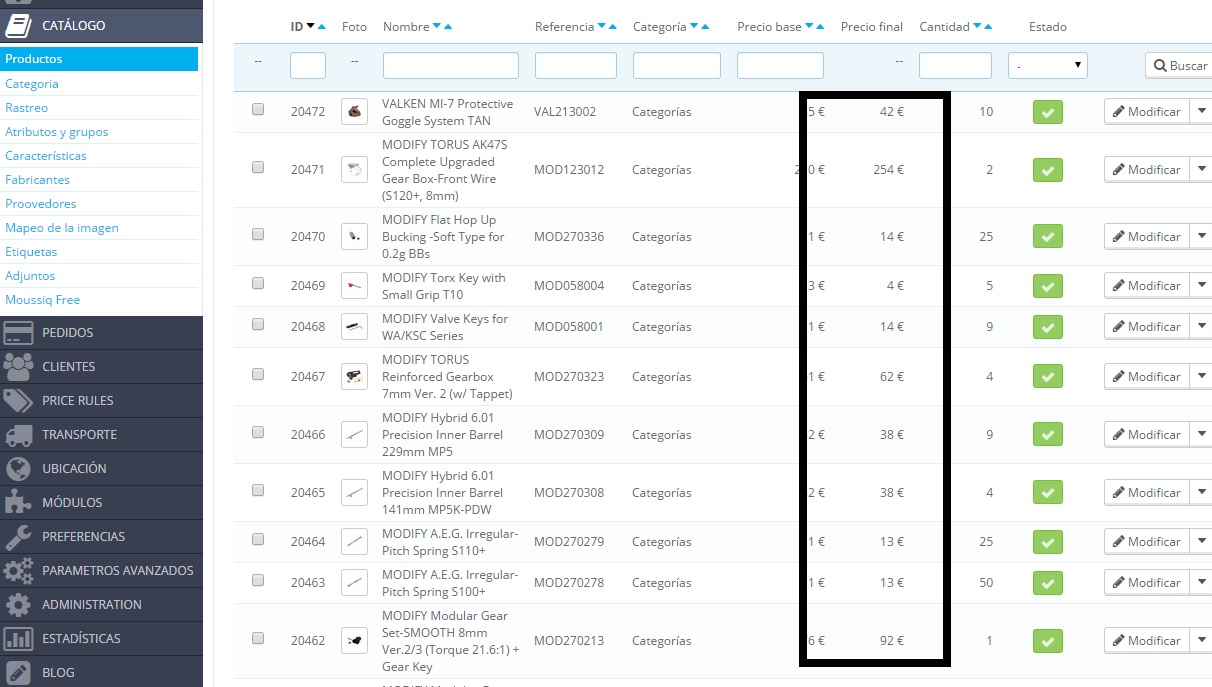Click the Preferencias wrench icon
Viewport: 1212px width, 687px height.
(x=19, y=537)
